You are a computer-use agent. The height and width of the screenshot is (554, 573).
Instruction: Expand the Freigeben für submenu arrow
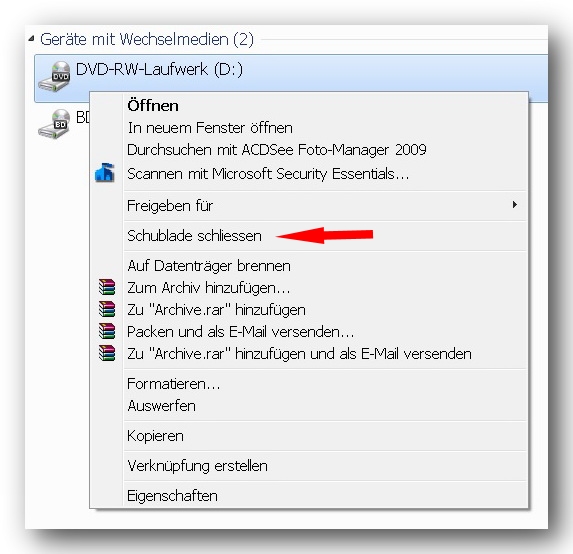tap(515, 205)
